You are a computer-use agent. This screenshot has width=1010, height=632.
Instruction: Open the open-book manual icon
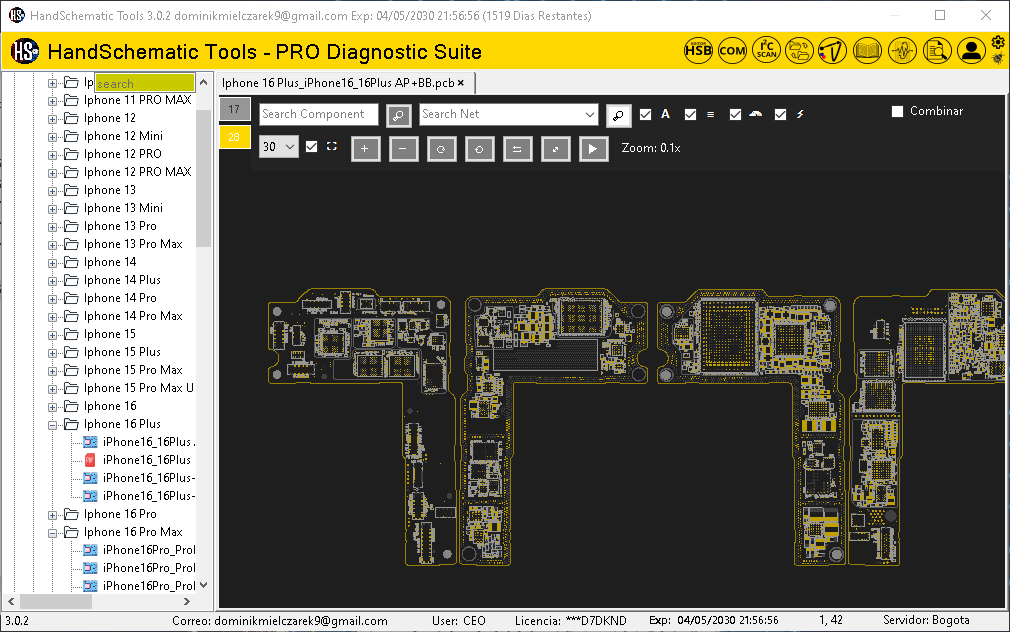pos(867,50)
